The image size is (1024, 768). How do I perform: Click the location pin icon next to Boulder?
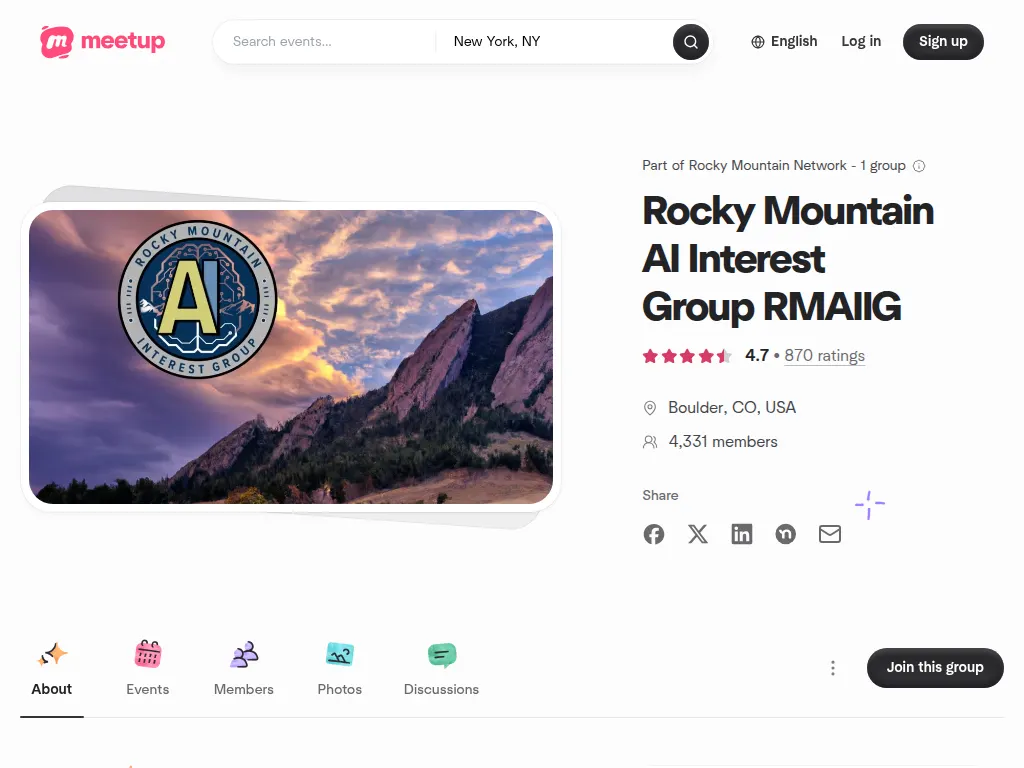650,408
